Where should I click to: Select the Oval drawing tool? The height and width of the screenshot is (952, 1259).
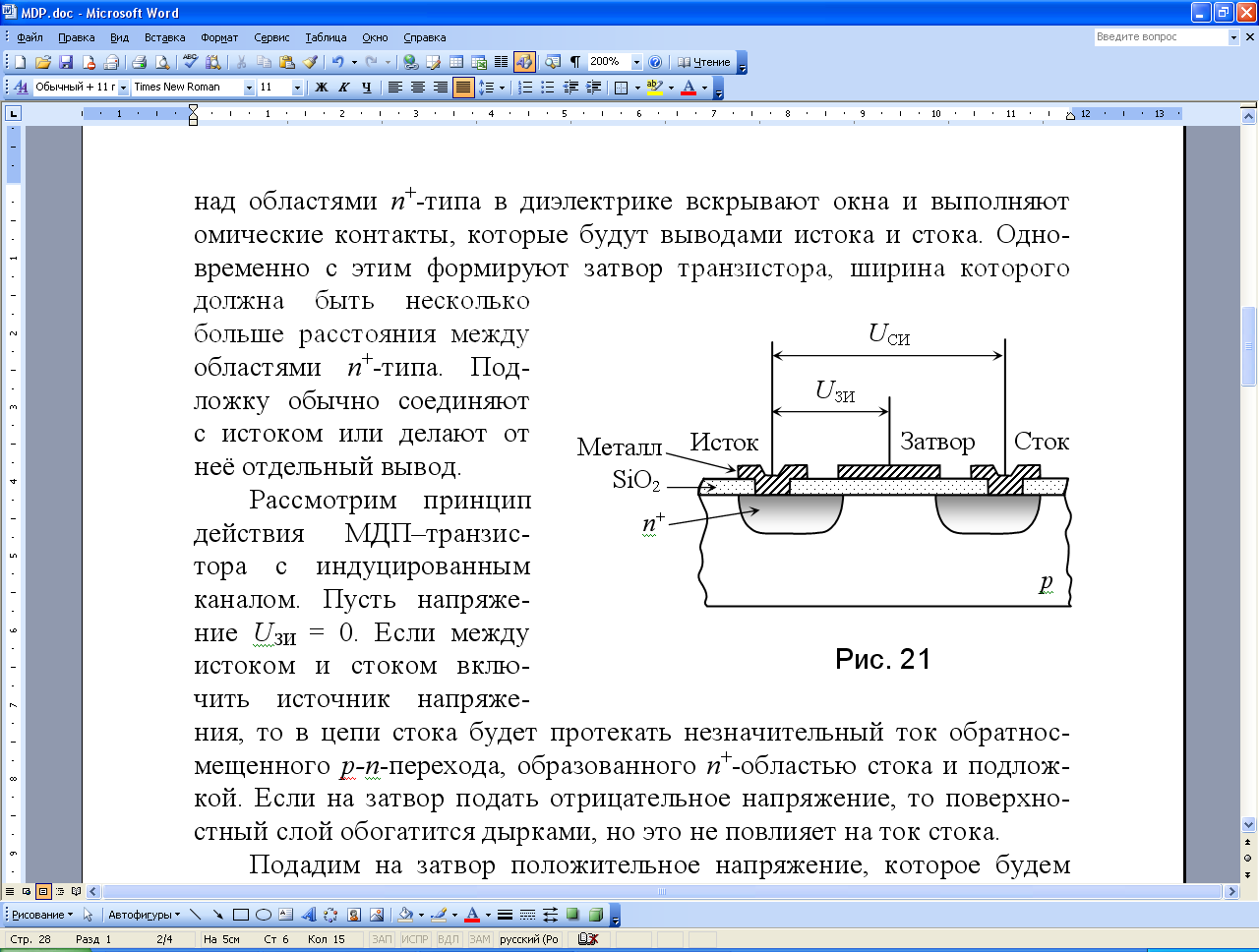tap(263, 915)
